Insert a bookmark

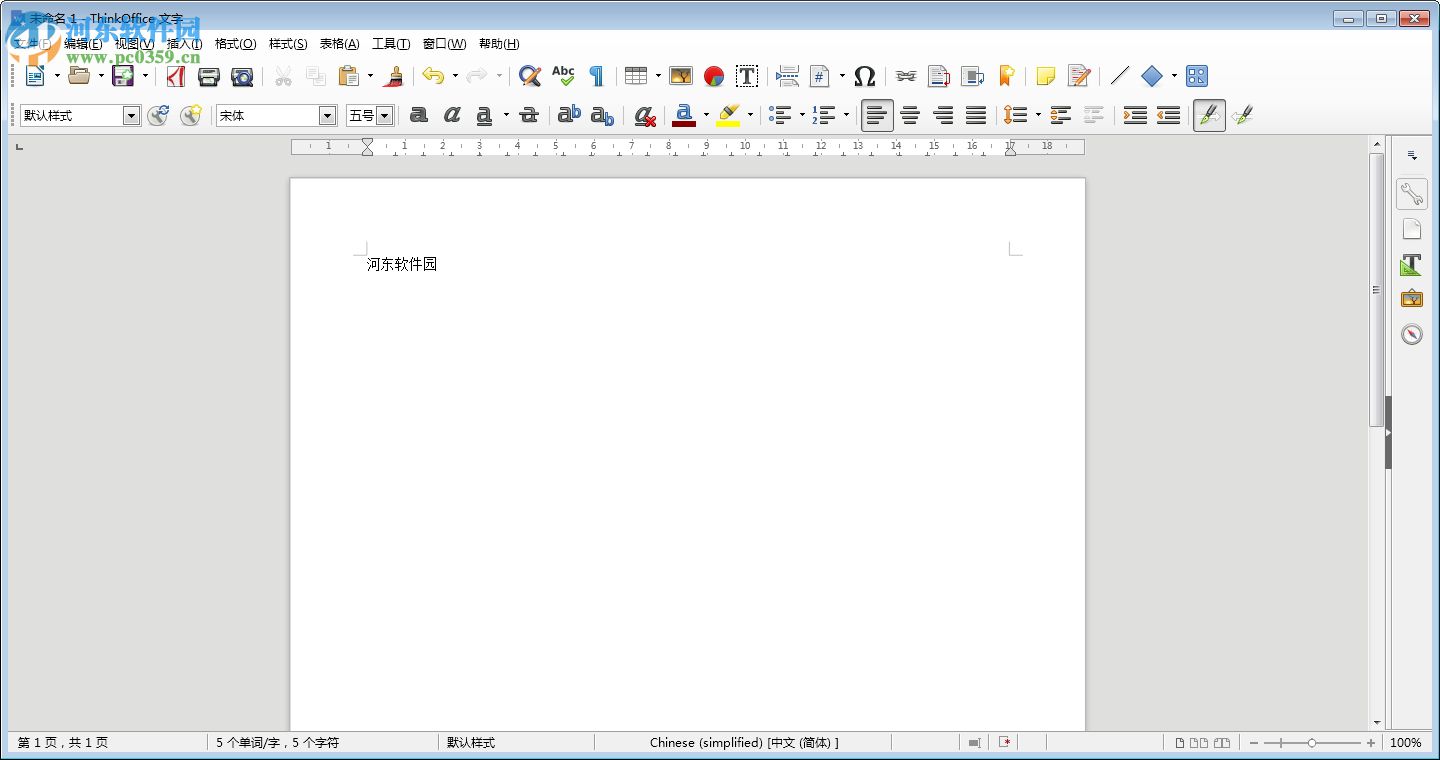tap(1006, 76)
